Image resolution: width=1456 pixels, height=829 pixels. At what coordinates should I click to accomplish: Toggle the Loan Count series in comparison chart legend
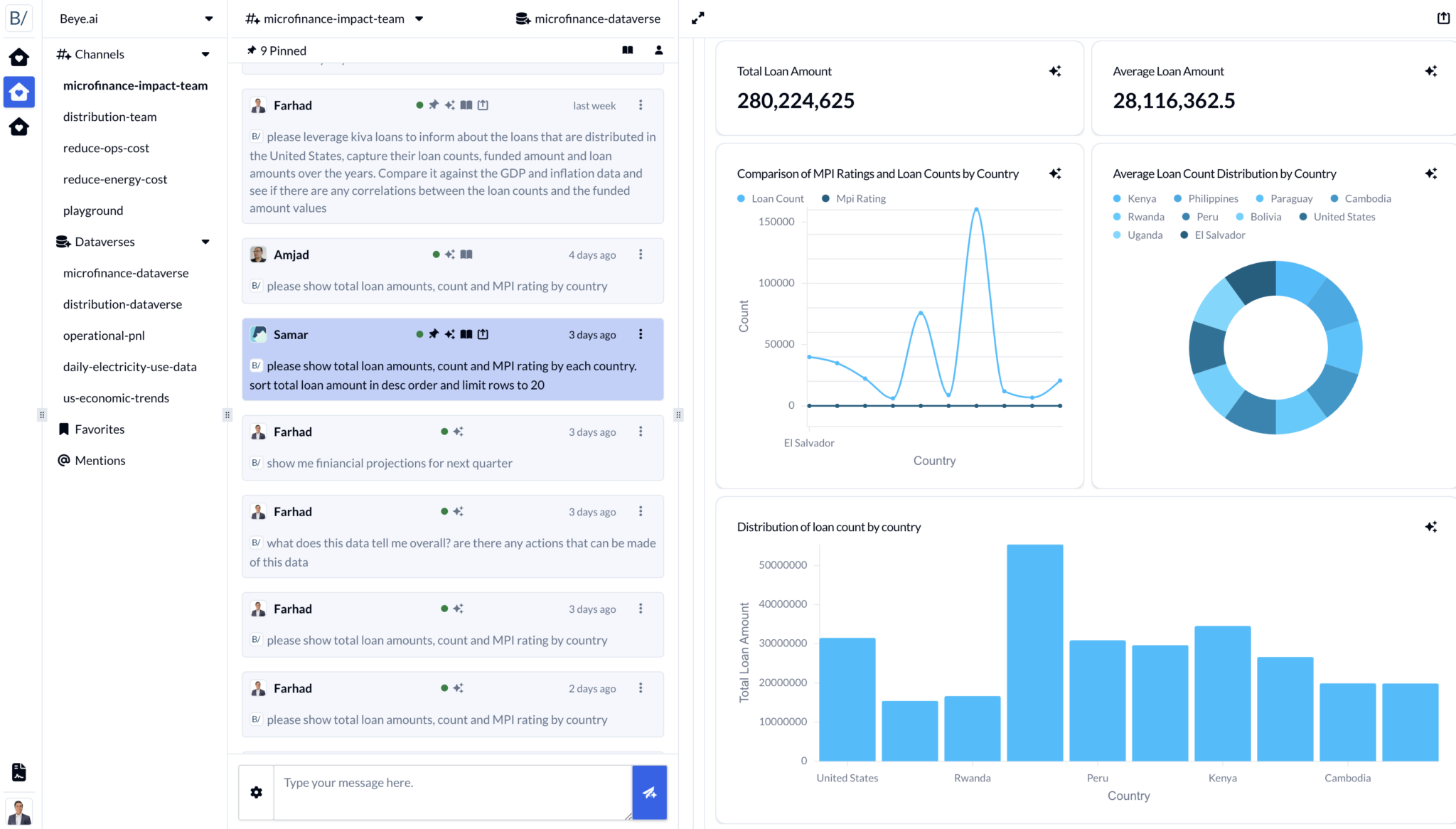[x=770, y=198]
